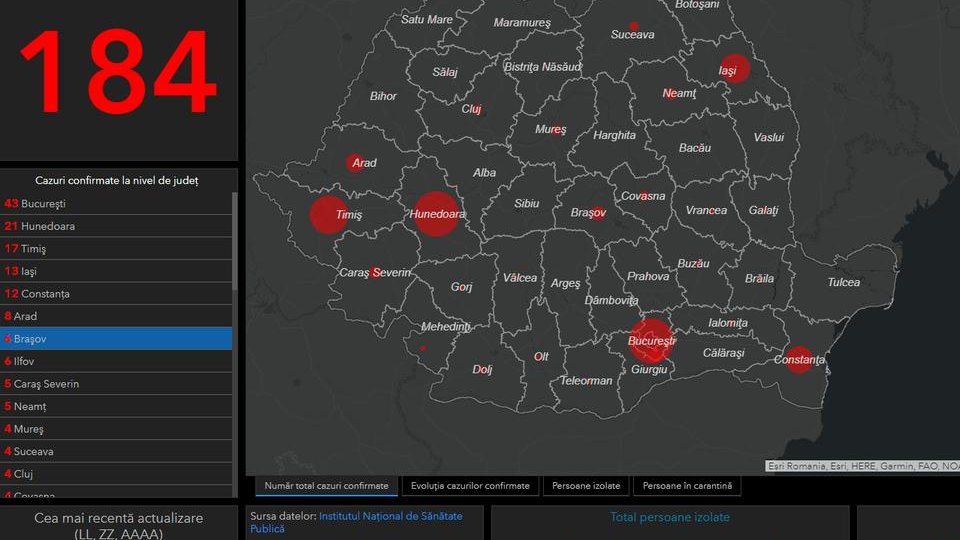Click the large red Hunedoara circle on map

pos(436,214)
